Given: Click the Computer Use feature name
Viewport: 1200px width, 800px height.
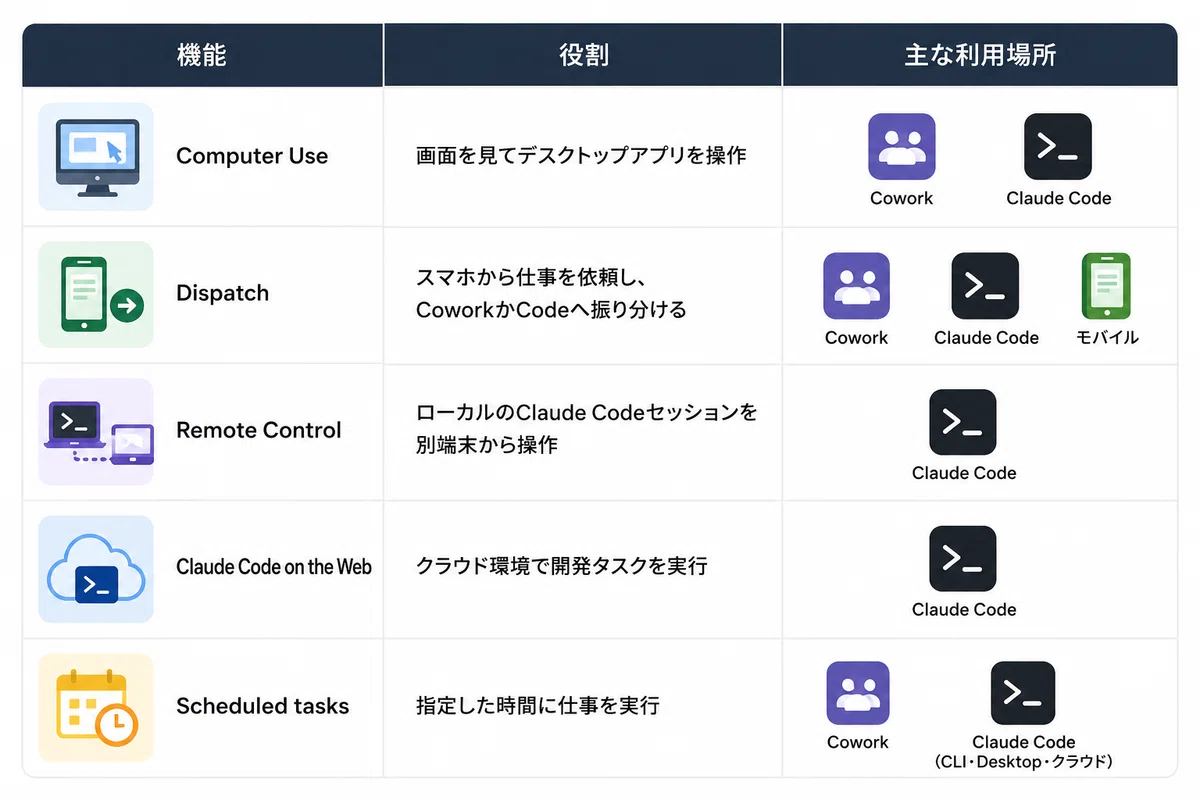Looking at the screenshot, I should tap(252, 156).
